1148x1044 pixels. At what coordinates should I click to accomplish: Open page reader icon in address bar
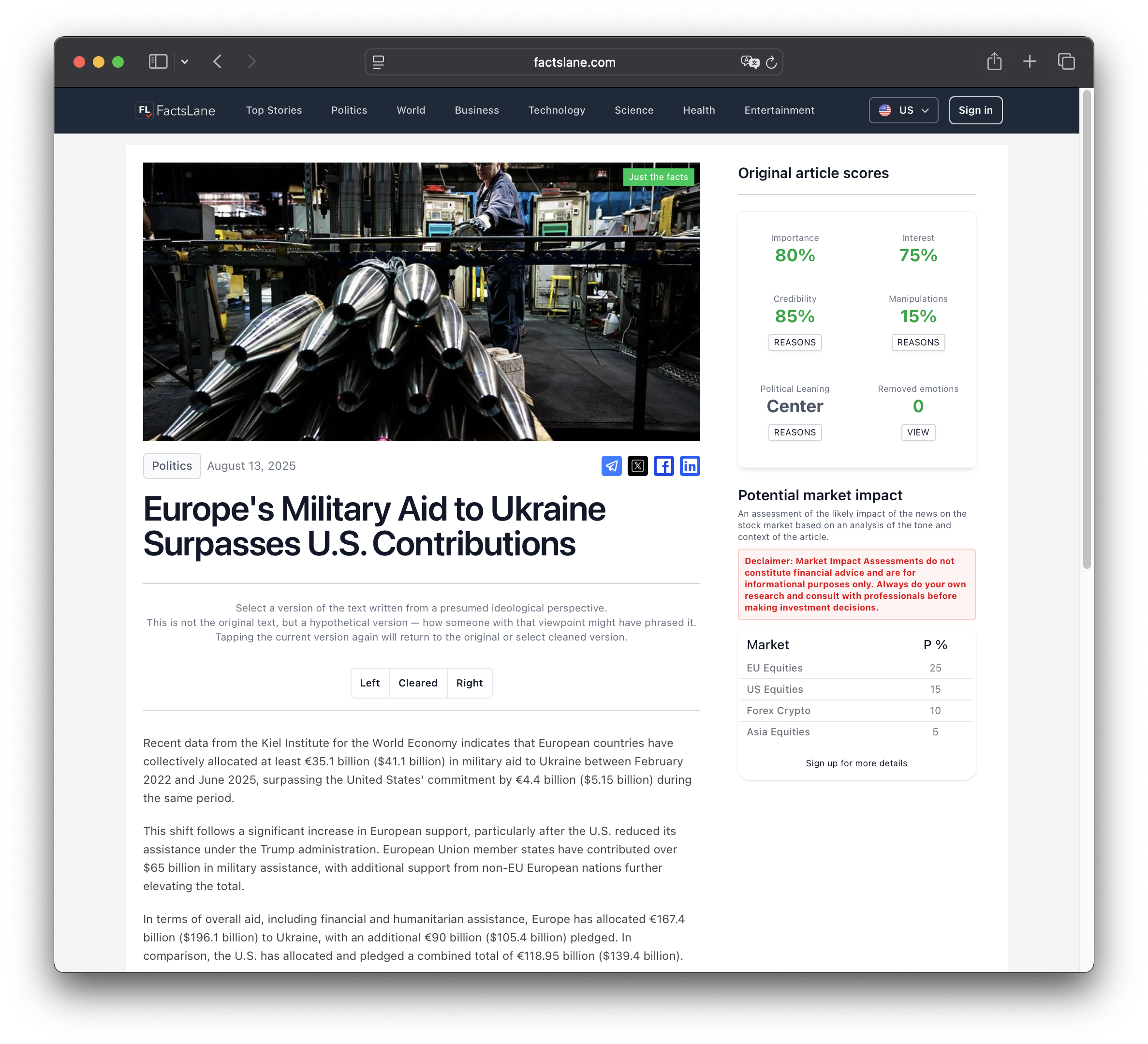click(378, 62)
